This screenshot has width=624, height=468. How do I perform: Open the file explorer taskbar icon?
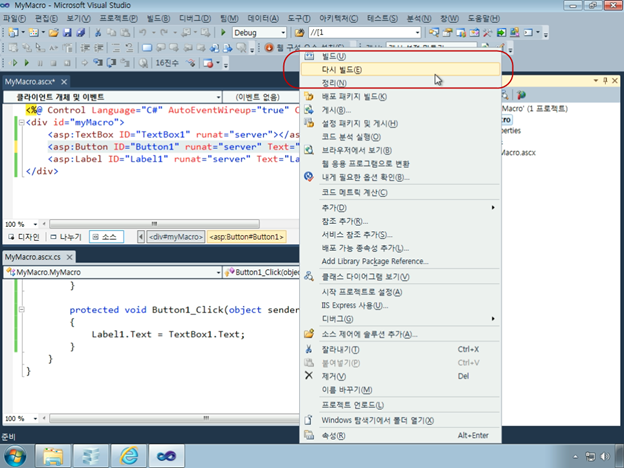click(53, 456)
